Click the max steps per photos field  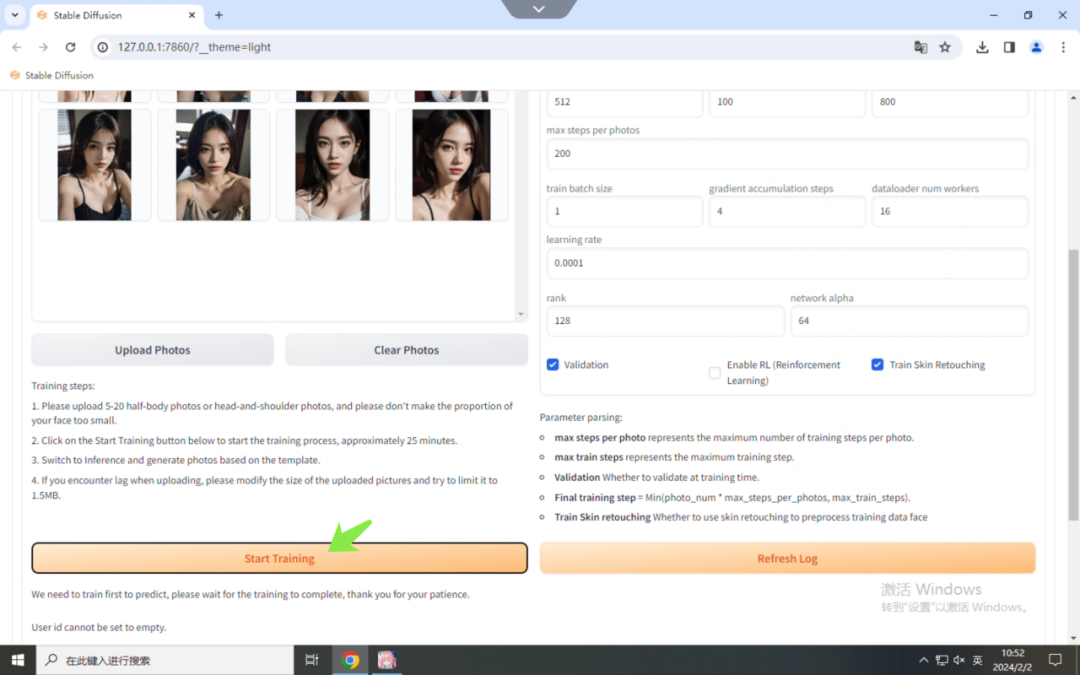pos(787,153)
